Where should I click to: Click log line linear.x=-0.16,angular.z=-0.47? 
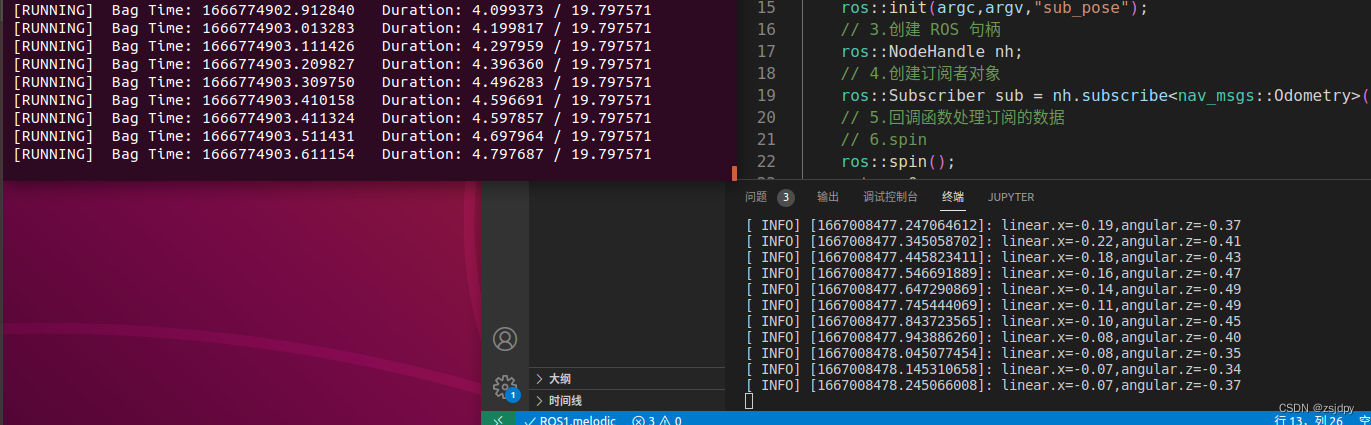coord(993,273)
